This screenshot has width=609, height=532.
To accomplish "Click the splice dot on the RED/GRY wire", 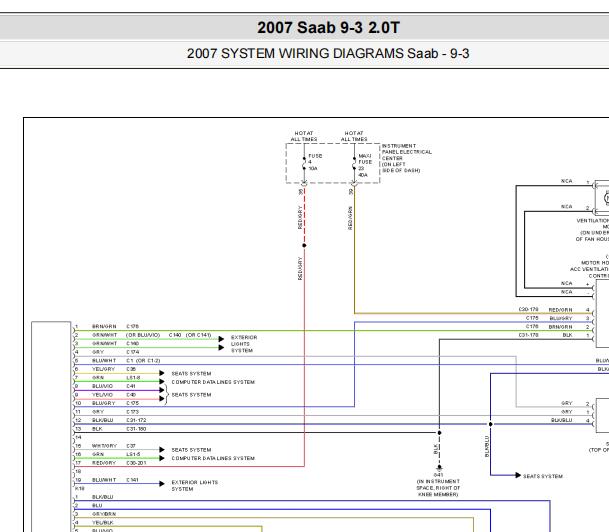I will pos(304,245).
